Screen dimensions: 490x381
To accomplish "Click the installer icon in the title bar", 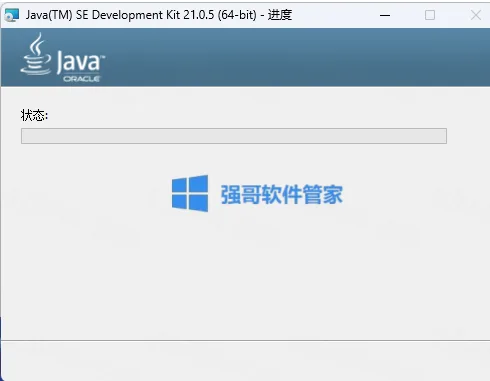I will [12, 15].
